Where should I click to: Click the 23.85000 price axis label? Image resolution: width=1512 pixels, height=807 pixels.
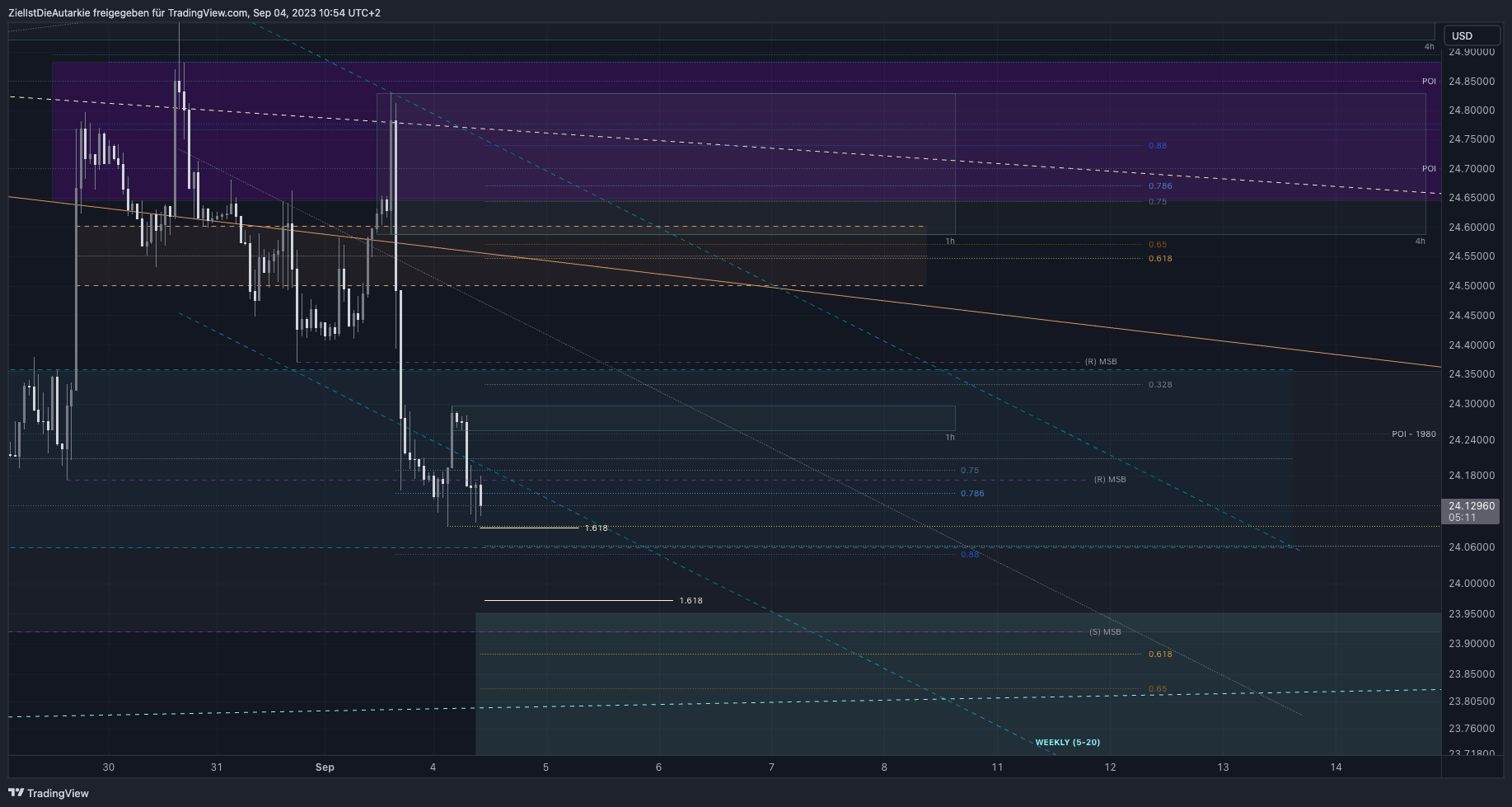coord(1471,674)
